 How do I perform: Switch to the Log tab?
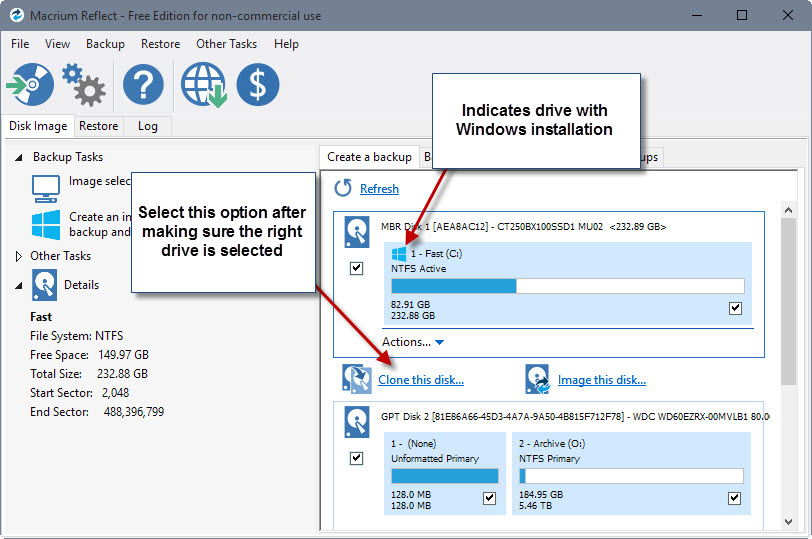pos(148,126)
